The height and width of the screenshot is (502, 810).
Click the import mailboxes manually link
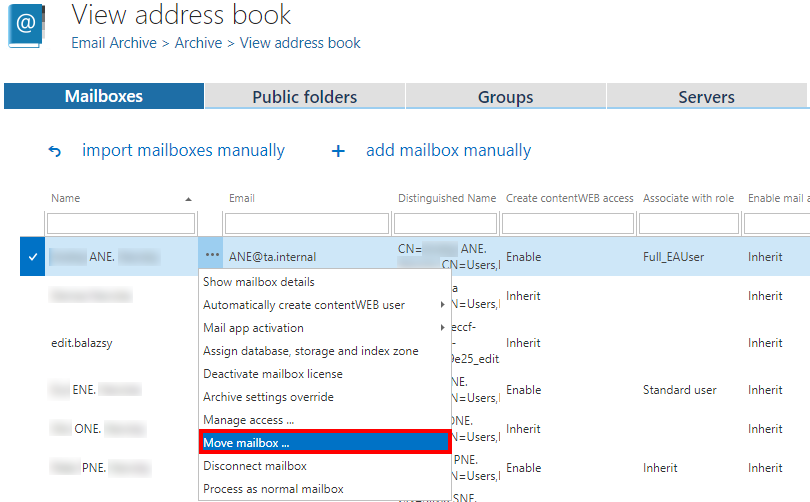183,151
